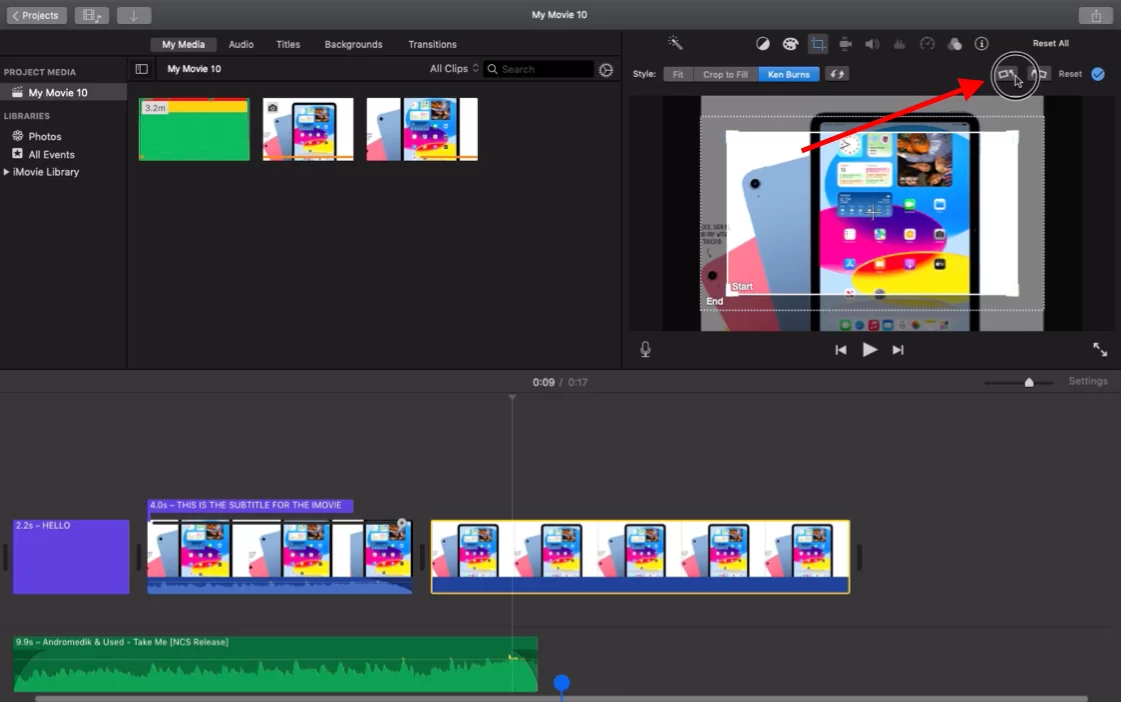The height and width of the screenshot is (702, 1121).
Task: Toggle the media browser display button
Action: tap(92, 15)
